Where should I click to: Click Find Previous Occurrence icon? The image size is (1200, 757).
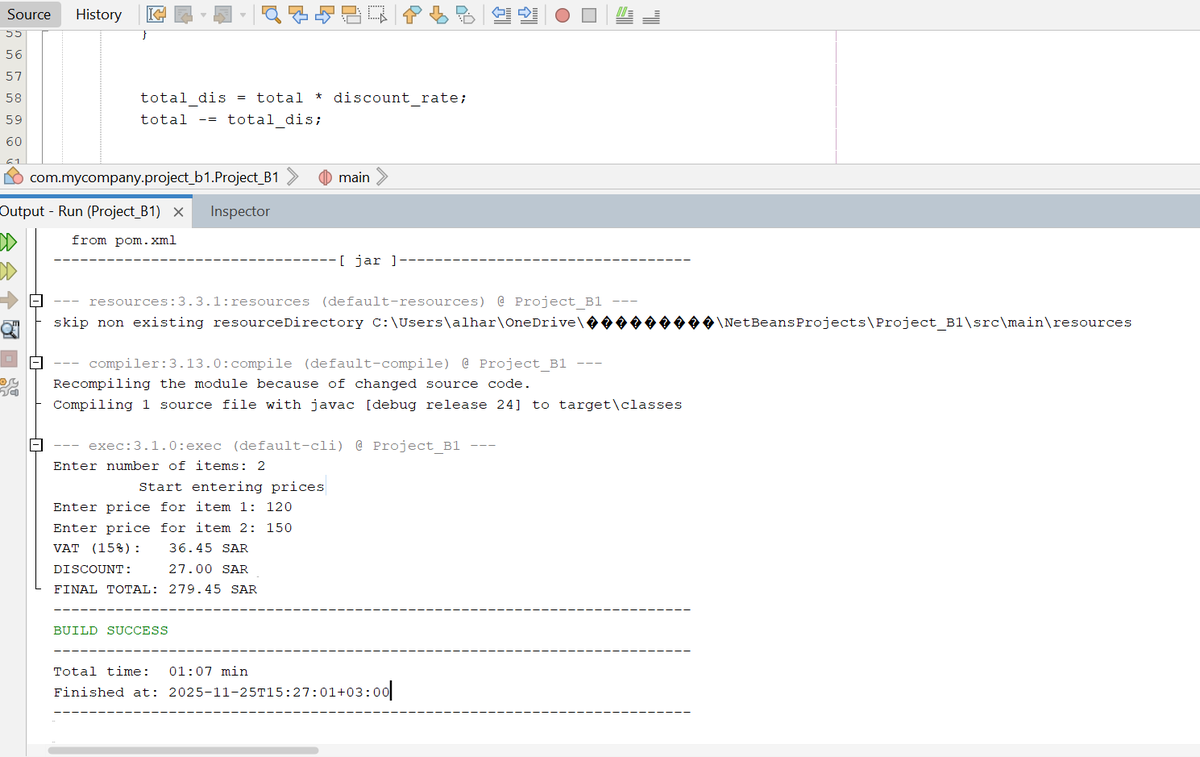tap(299, 15)
